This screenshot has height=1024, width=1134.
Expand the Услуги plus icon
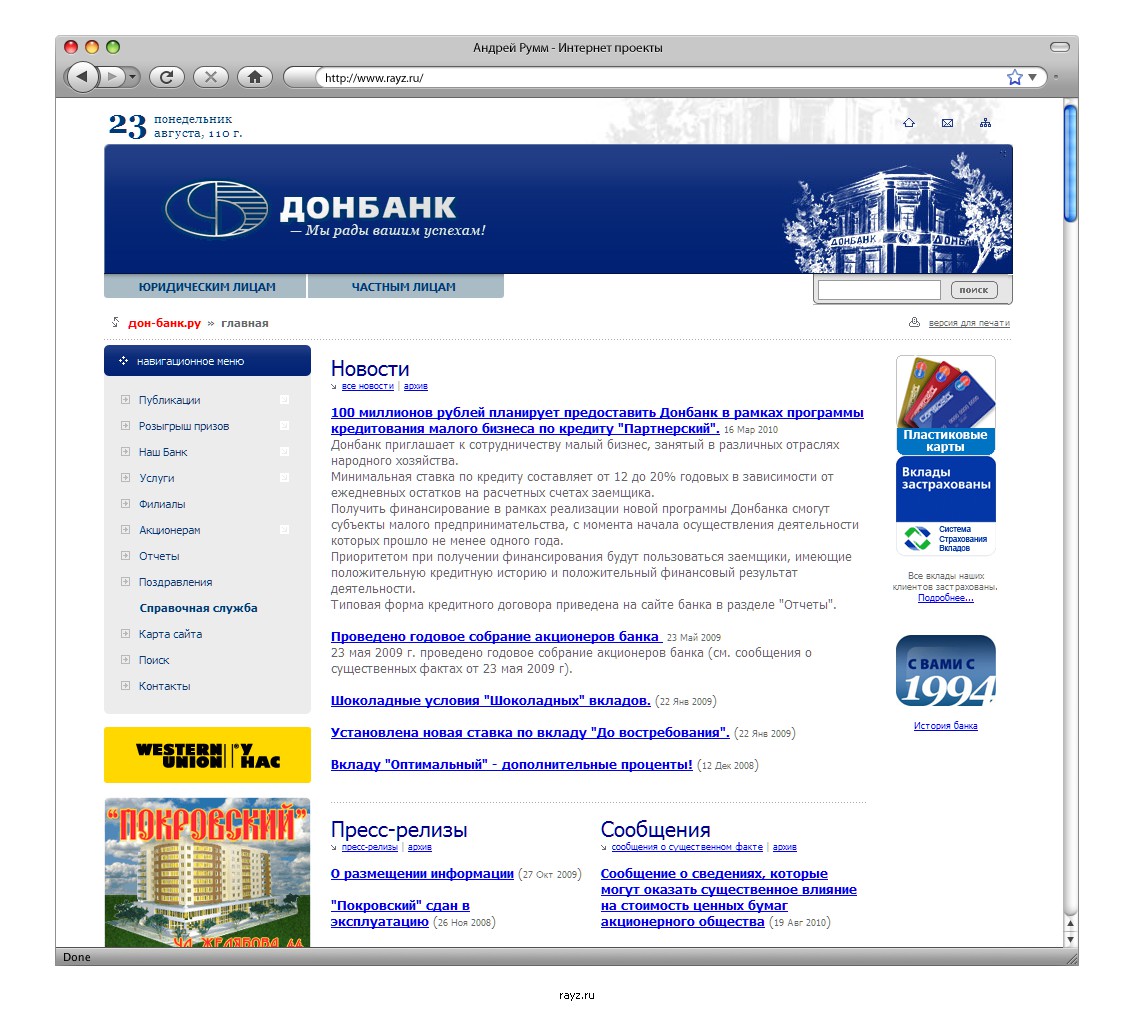coord(125,477)
